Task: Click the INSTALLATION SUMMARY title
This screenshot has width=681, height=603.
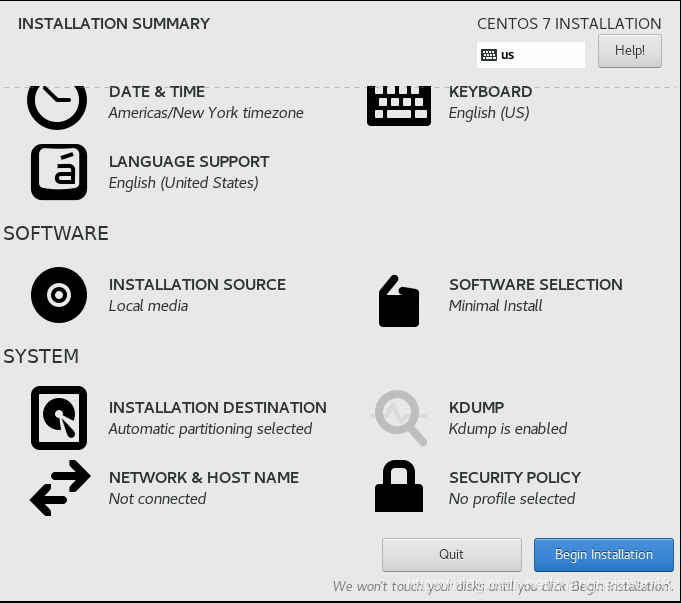Action: [114, 23]
